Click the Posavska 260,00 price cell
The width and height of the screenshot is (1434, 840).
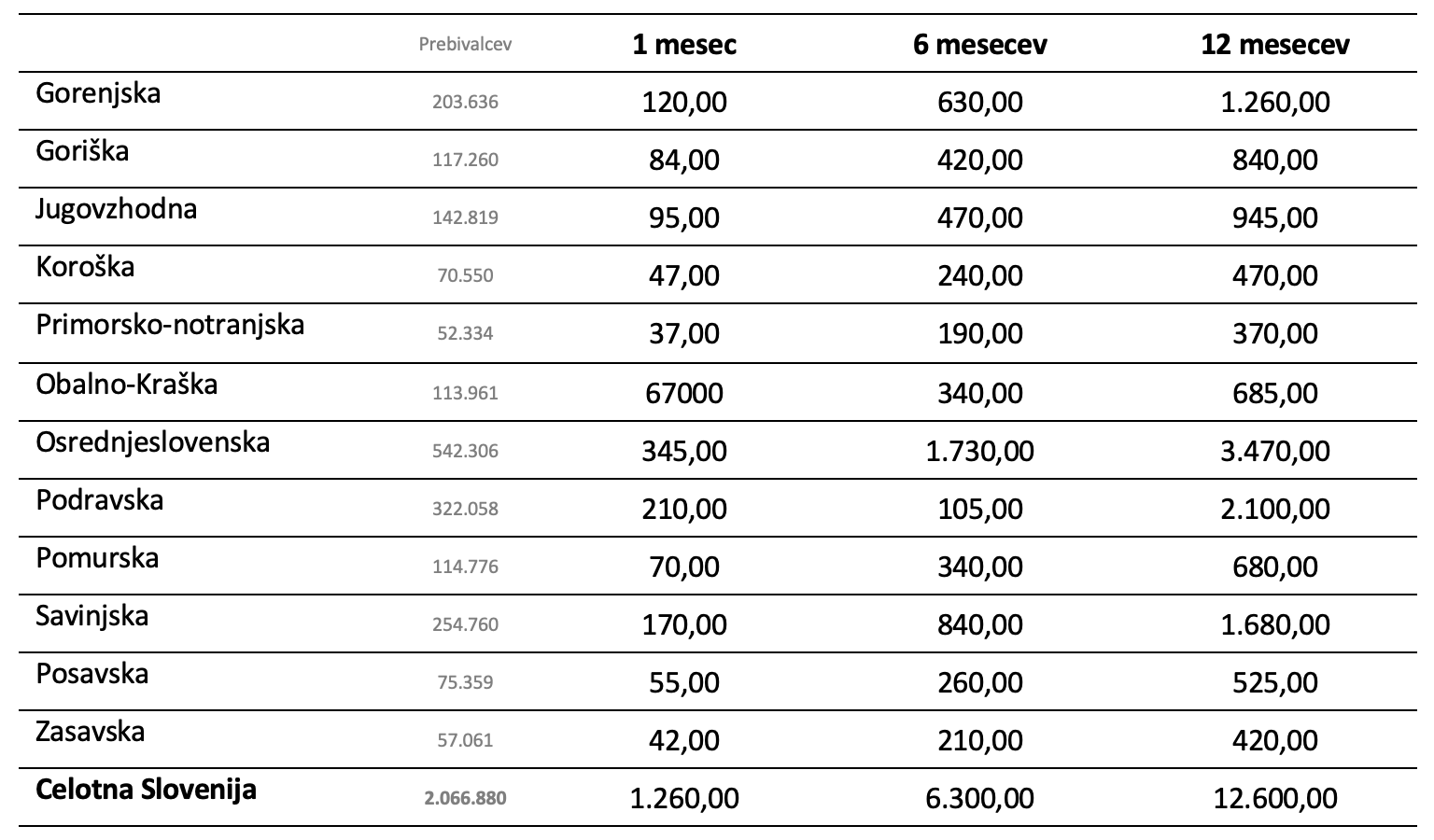979,682
